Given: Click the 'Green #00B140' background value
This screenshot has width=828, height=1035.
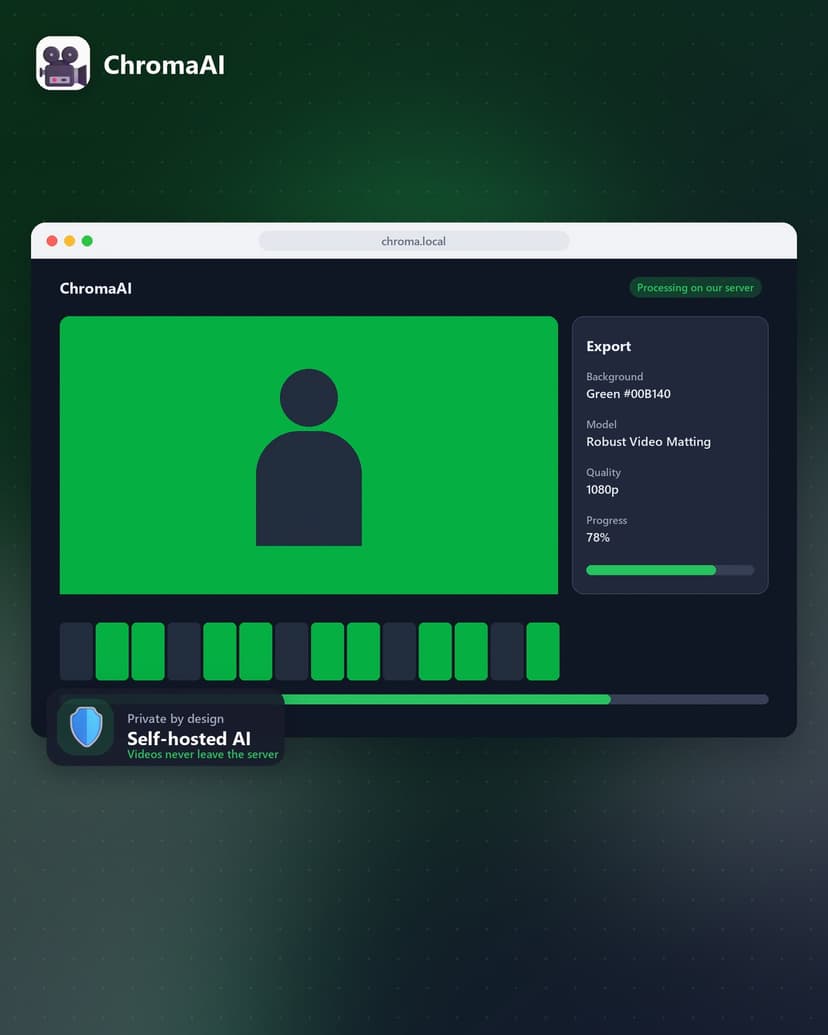Looking at the screenshot, I should click(x=629, y=394).
